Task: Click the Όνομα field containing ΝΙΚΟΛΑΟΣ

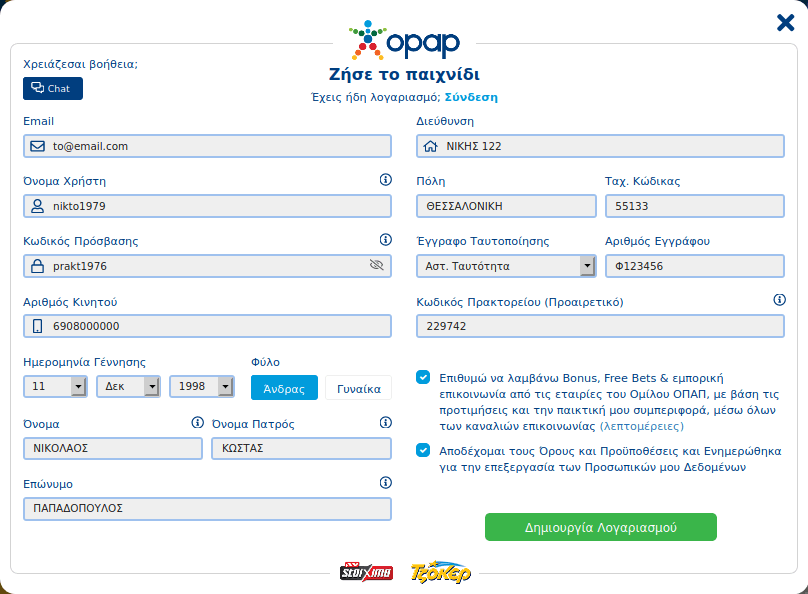Action: [x=113, y=448]
